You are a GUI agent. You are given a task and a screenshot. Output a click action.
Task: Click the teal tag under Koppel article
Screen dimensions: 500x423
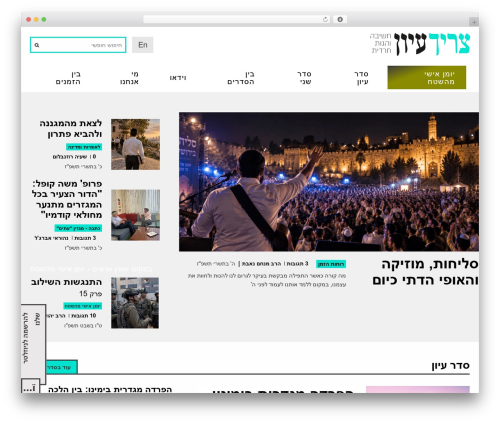[78, 228]
